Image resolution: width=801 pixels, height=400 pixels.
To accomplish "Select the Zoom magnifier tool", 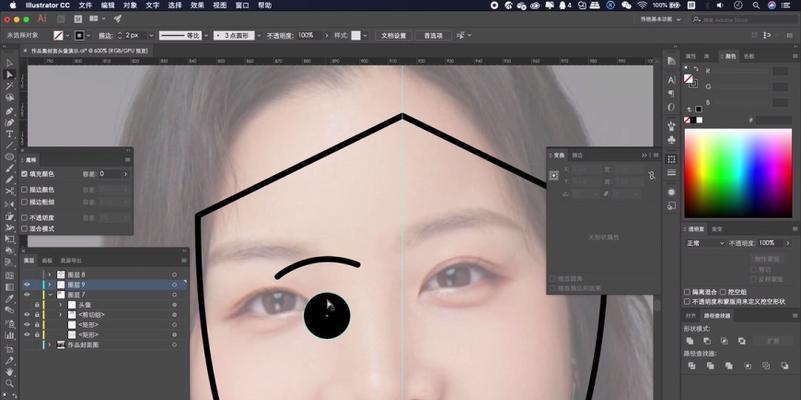I will pos(10,383).
